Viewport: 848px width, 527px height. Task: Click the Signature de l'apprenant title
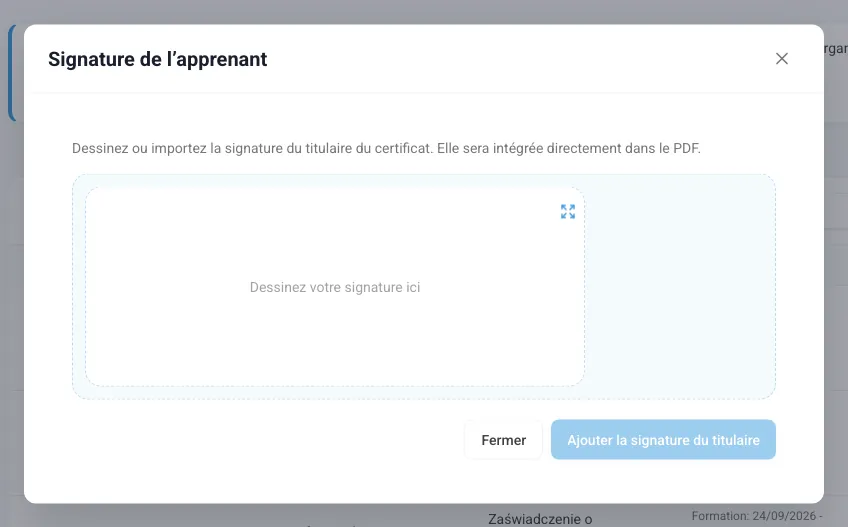pos(157,59)
